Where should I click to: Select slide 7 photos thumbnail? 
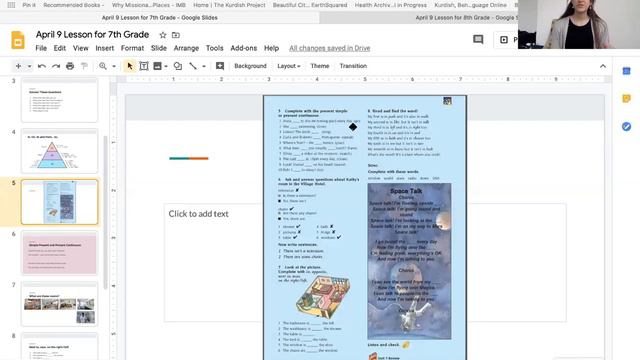point(60,304)
